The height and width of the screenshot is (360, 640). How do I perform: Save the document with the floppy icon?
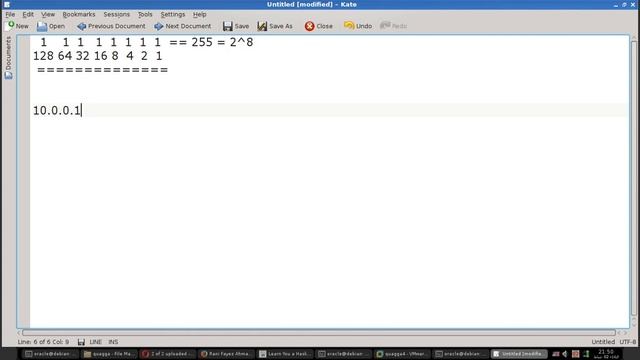236,26
